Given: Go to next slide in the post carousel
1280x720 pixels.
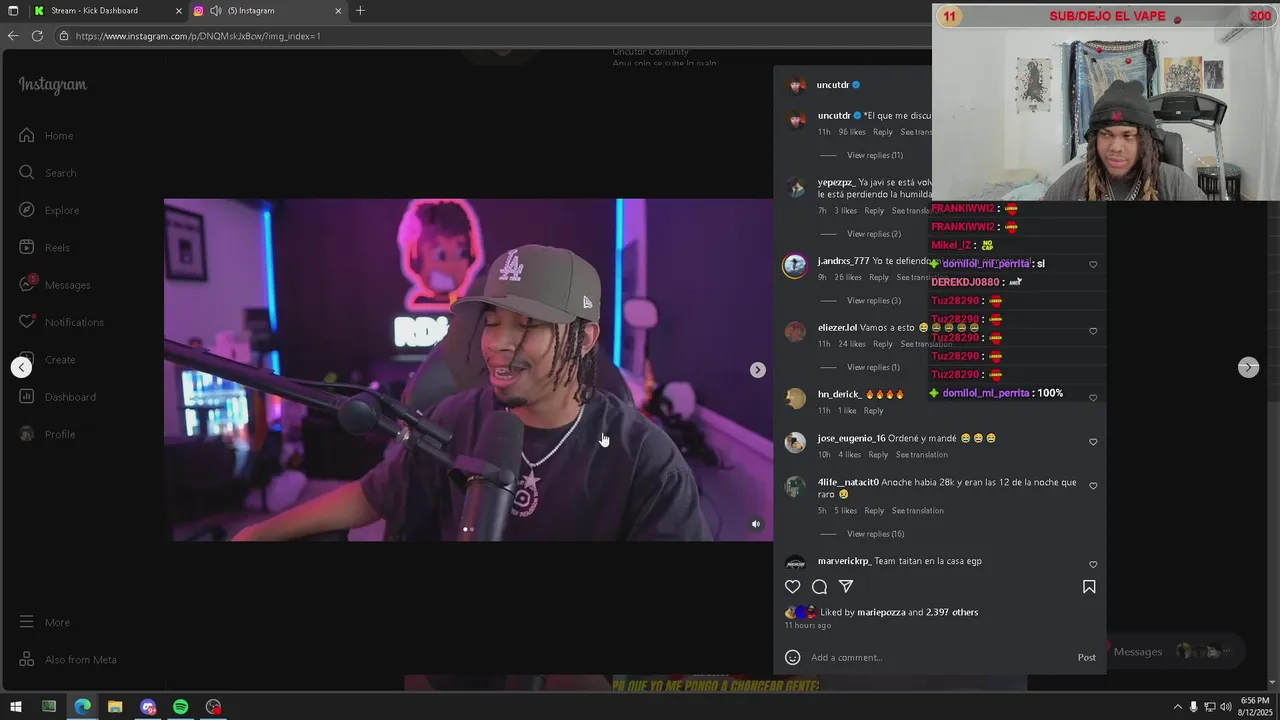Looking at the screenshot, I should click(758, 370).
